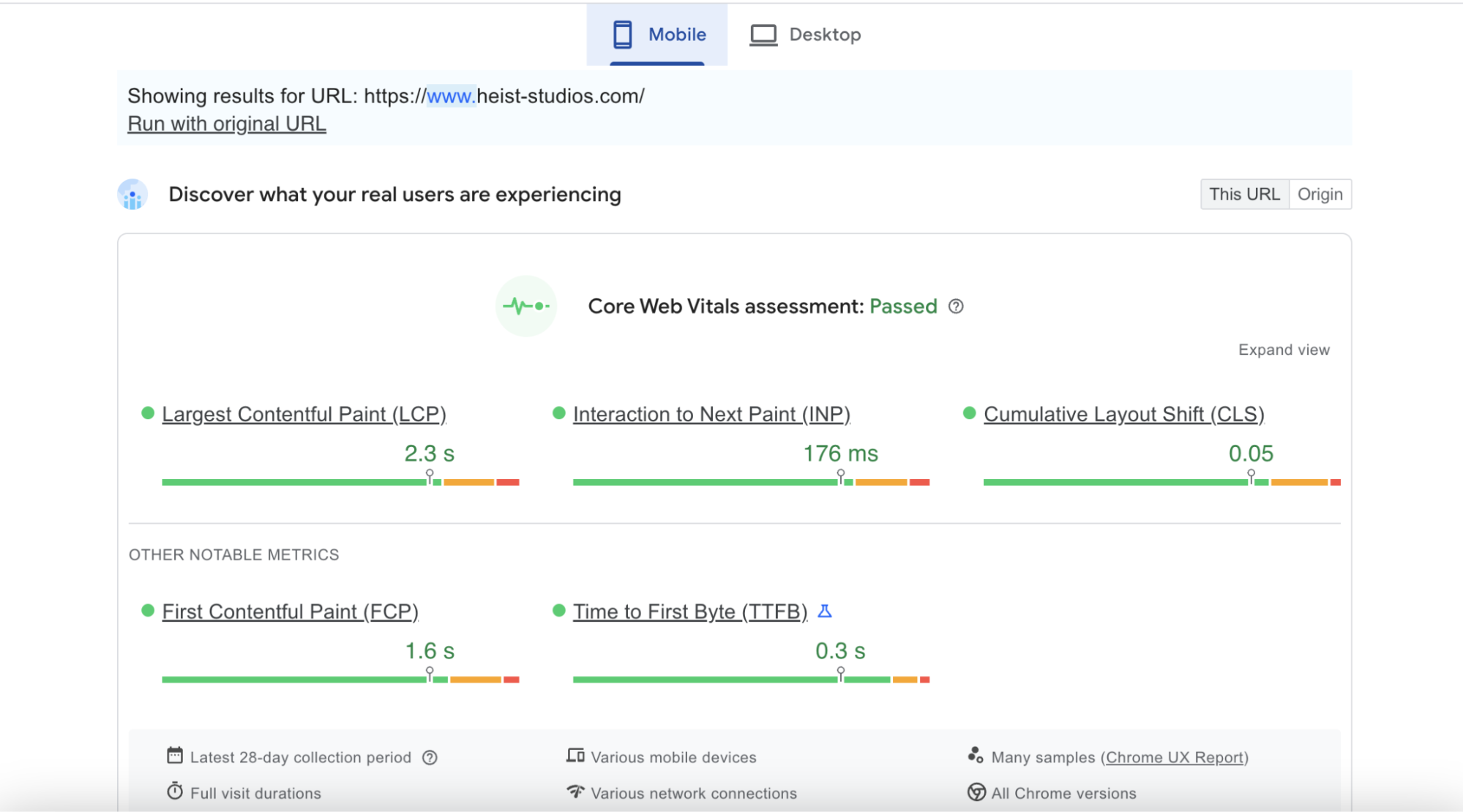Switch to the Origin toggle option
Viewport: 1463px width, 812px height.
pyautogui.click(x=1320, y=194)
